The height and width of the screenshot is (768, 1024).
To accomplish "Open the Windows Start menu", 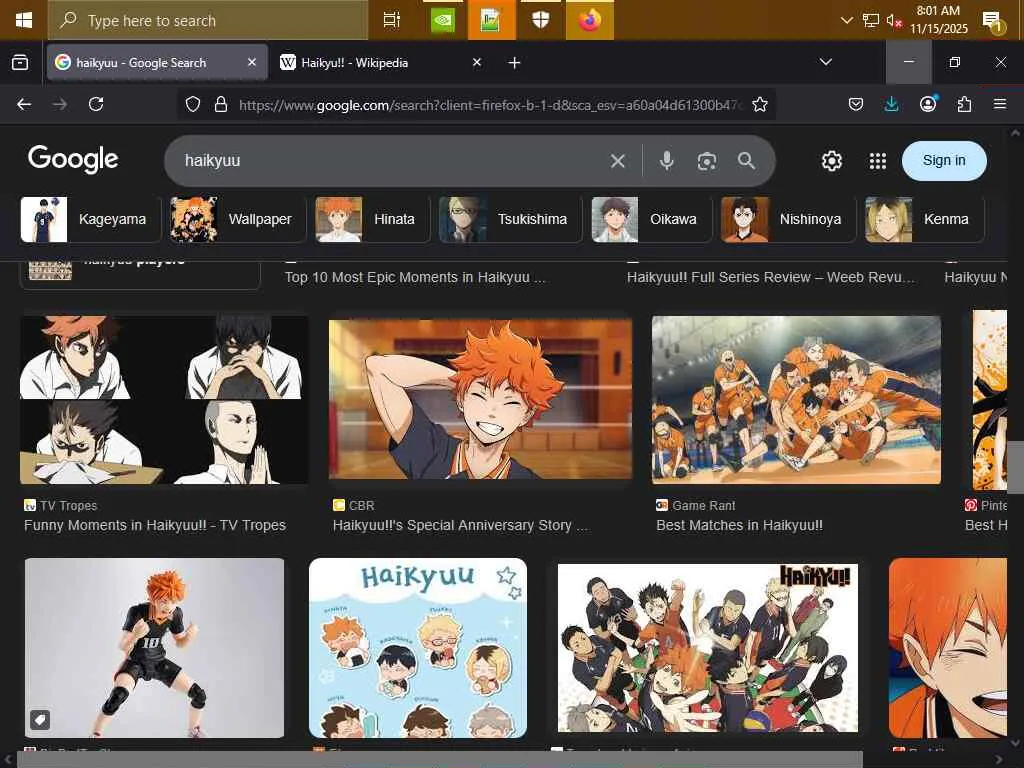I will coord(24,20).
